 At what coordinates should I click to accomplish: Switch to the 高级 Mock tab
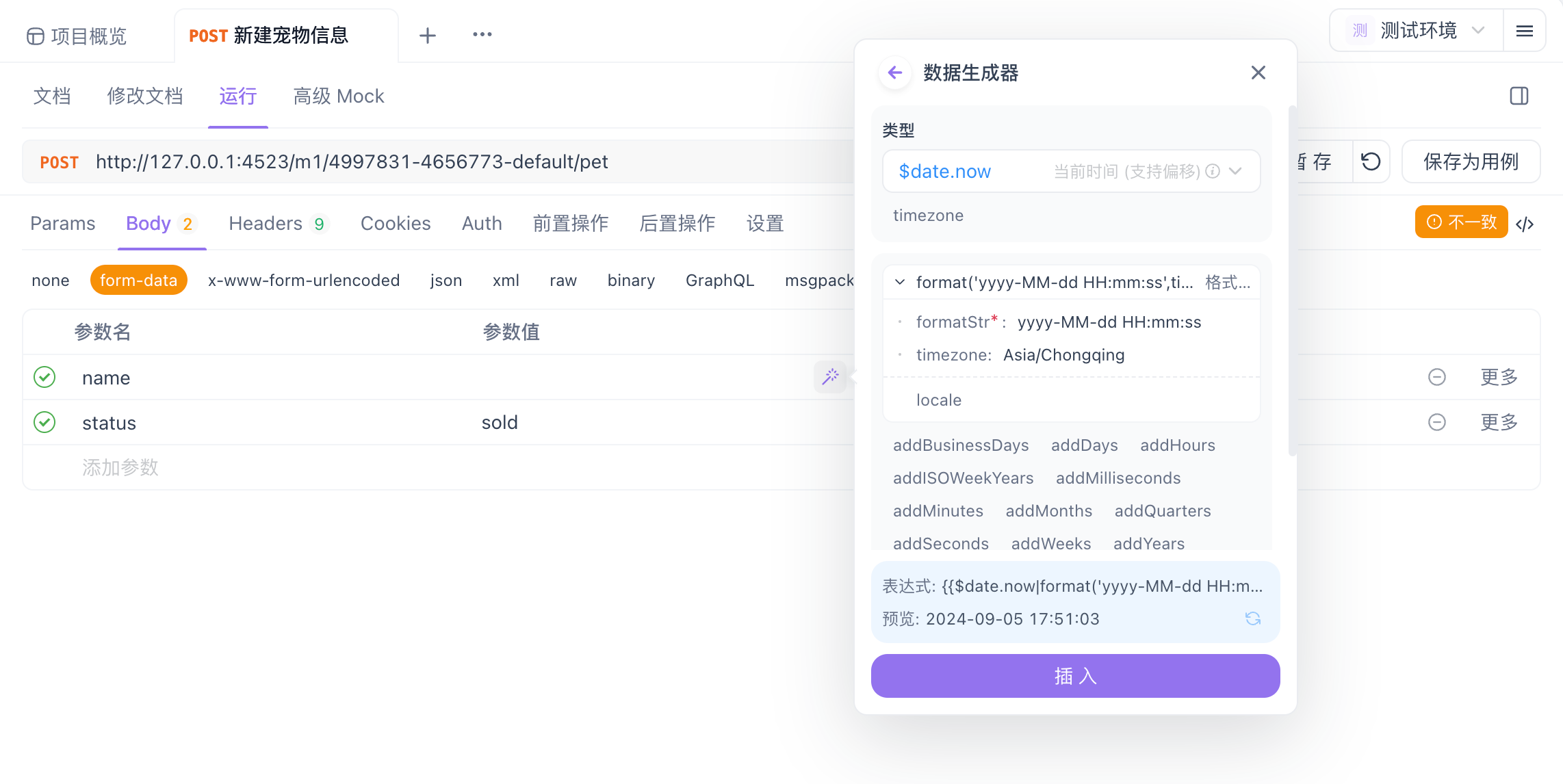click(338, 96)
